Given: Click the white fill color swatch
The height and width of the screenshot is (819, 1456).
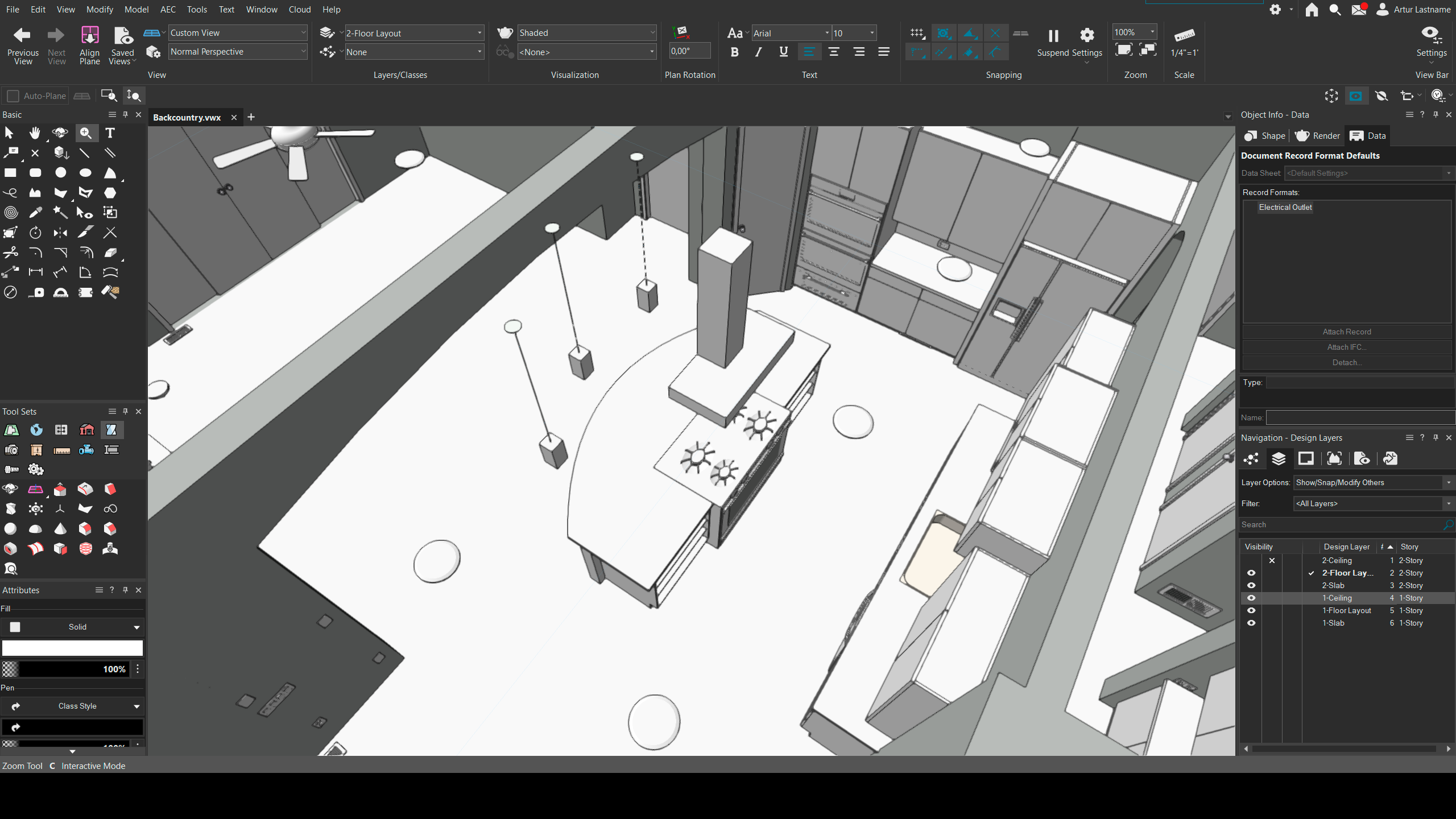Looking at the screenshot, I should 72,648.
